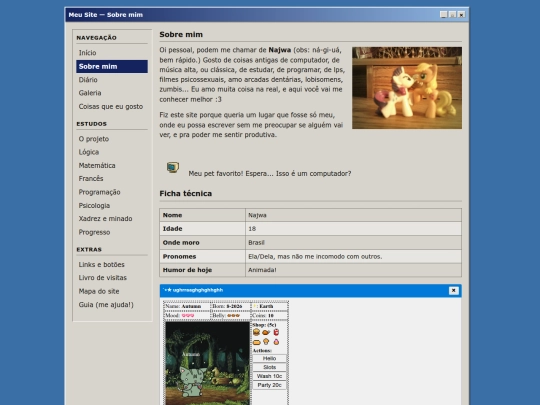Click the pet name 'Autumn' field
This screenshot has width=540, height=405.
point(186,306)
